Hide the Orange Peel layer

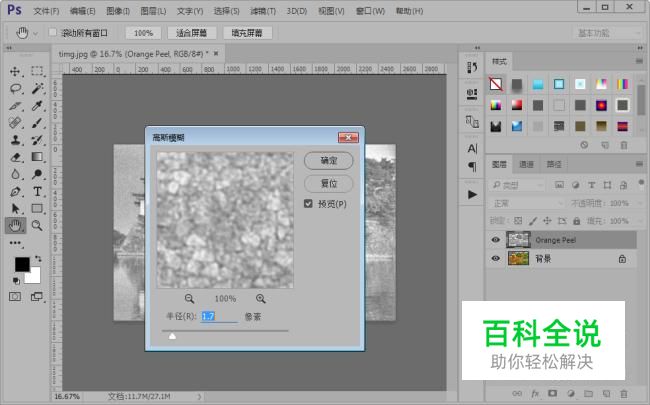click(495, 240)
